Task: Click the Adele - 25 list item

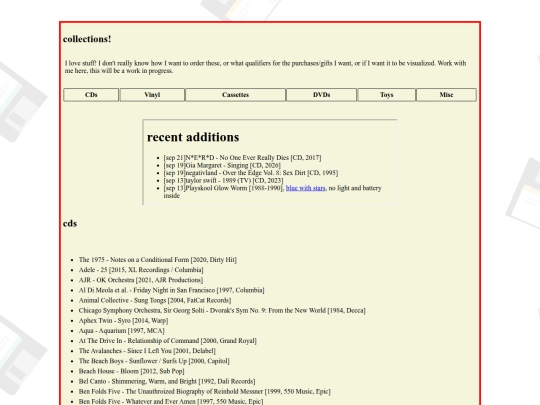Action: click(x=141, y=270)
